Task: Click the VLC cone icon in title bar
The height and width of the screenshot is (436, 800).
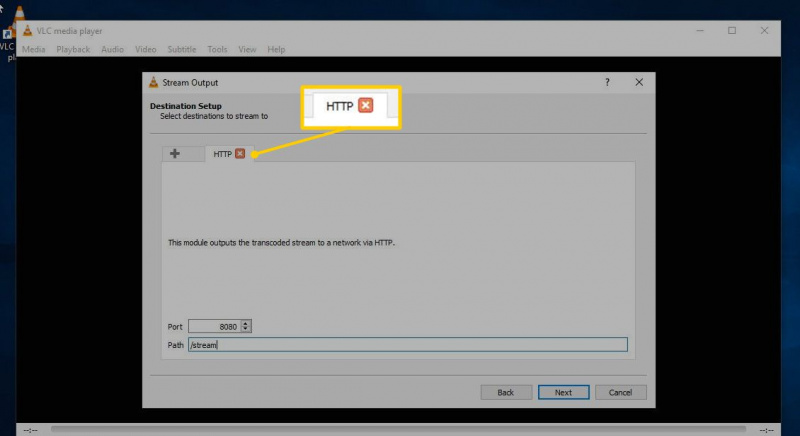Action: point(28,31)
